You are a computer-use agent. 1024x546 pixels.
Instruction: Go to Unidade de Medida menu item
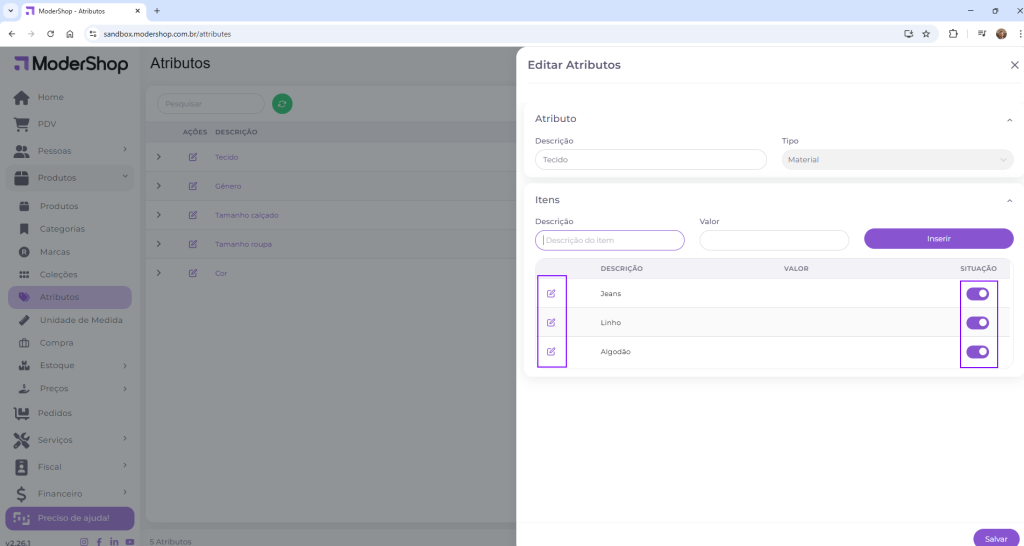point(81,320)
